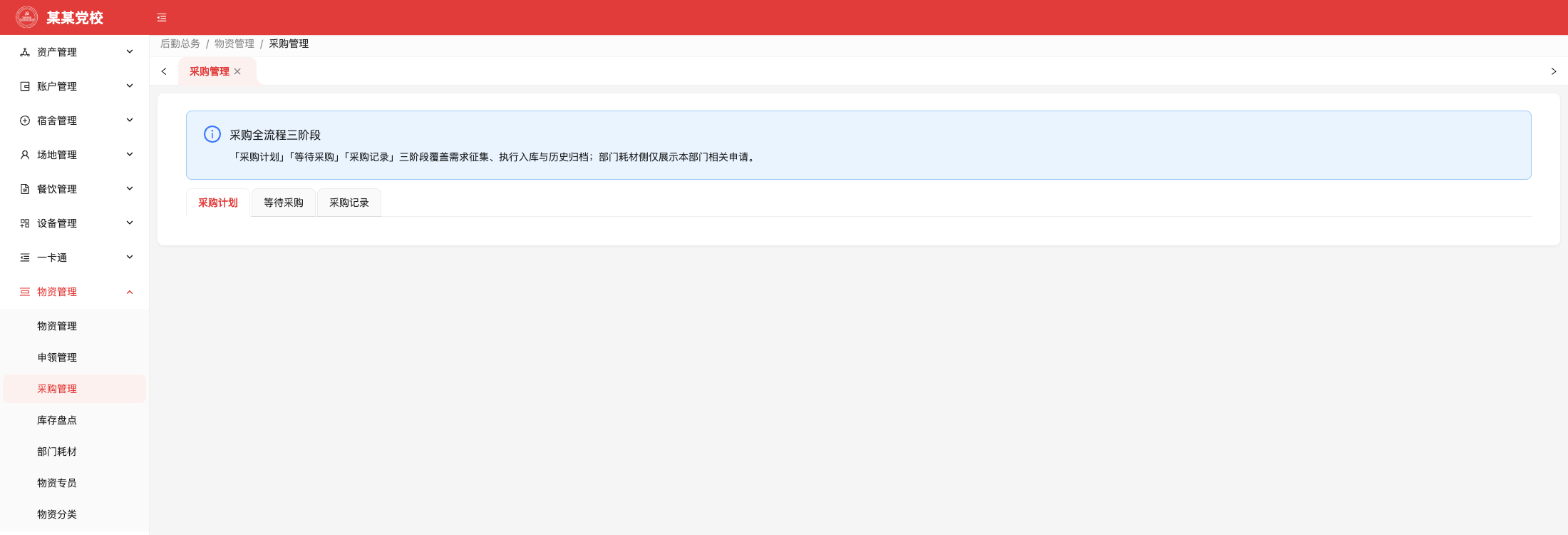Image resolution: width=1568 pixels, height=535 pixels.
Task: Open the 物资专员 submenu item
Action: 75,483
